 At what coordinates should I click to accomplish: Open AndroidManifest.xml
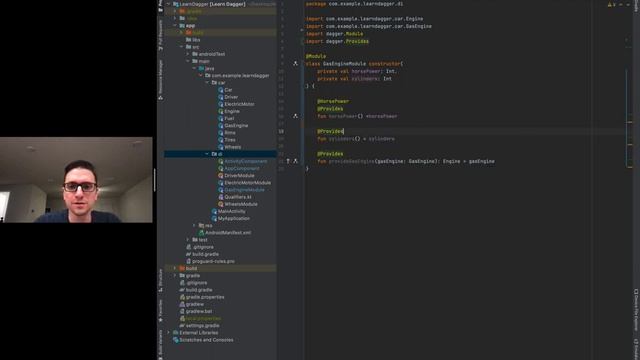[224, 233]
